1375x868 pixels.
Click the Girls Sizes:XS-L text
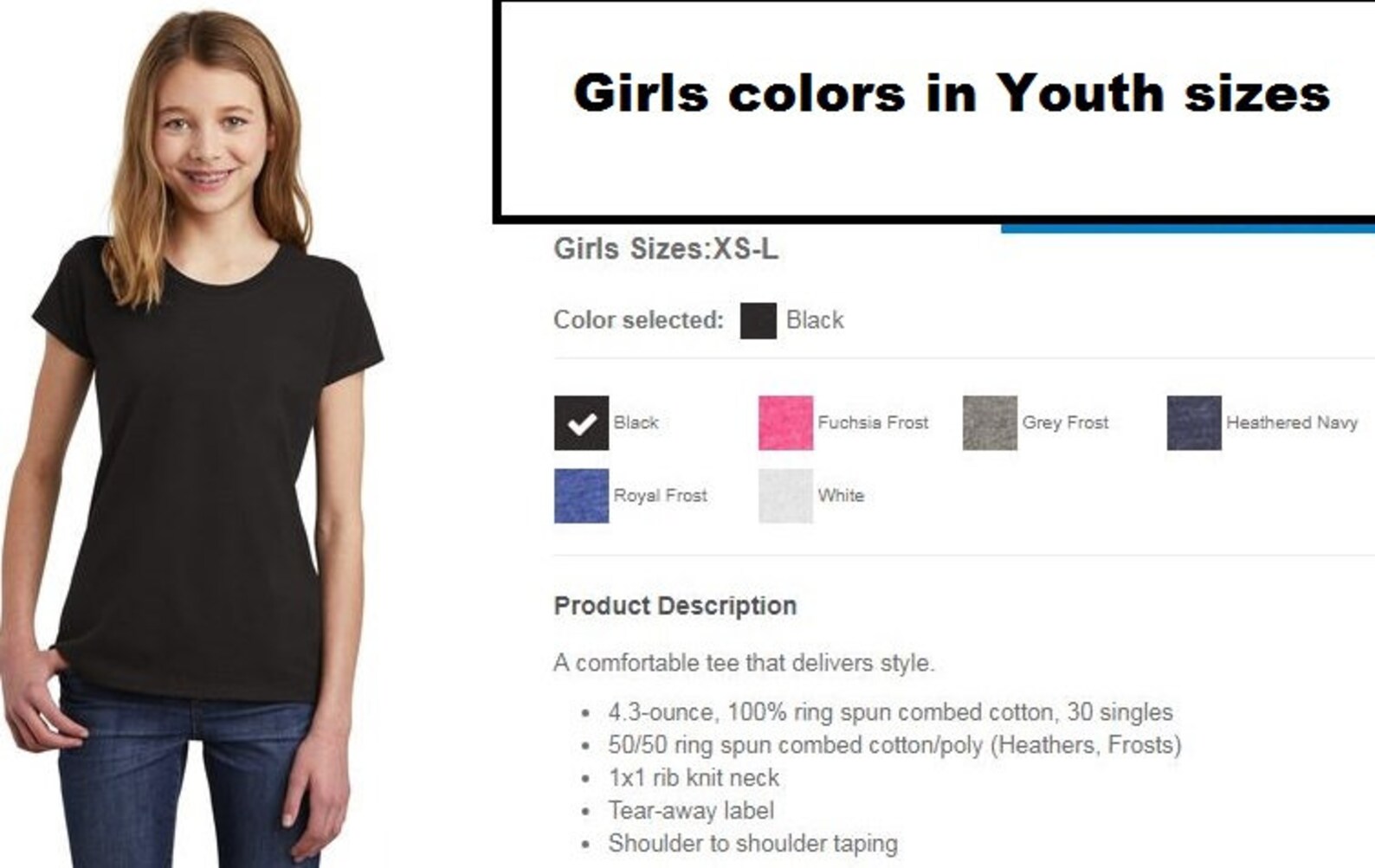point(665,249)
